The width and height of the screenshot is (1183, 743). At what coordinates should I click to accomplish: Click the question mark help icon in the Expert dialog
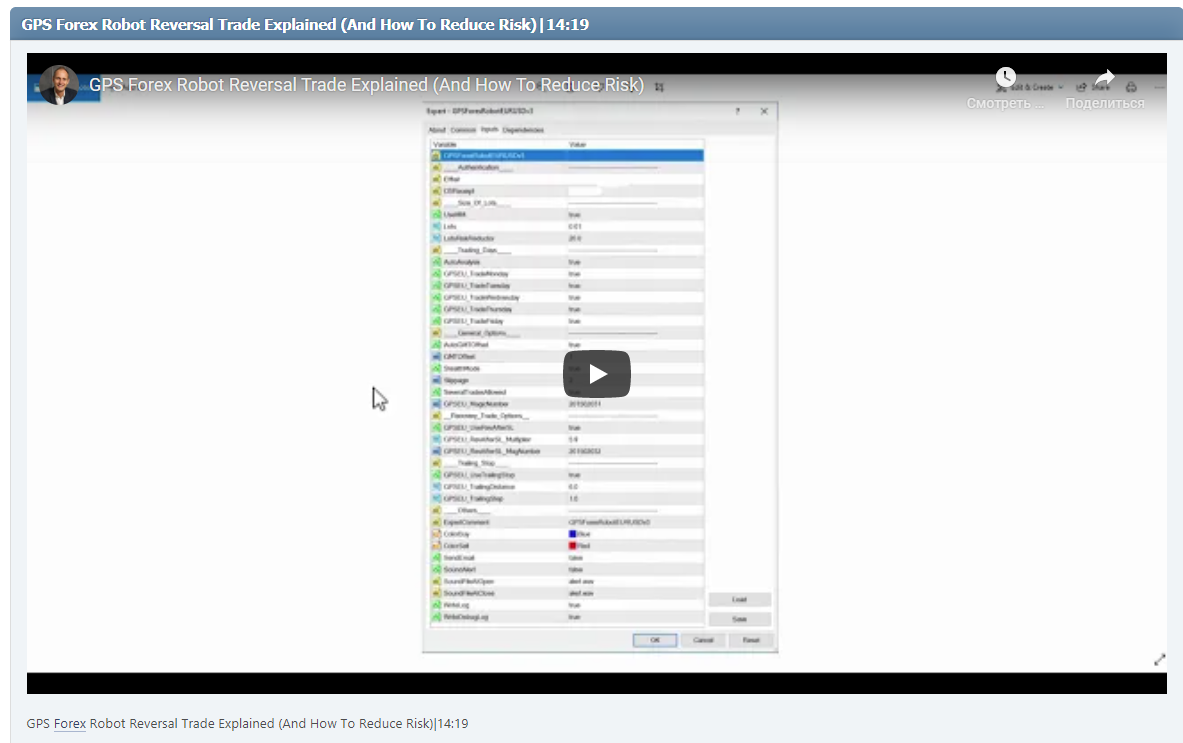pyautogui.click(x=738, y=111)
